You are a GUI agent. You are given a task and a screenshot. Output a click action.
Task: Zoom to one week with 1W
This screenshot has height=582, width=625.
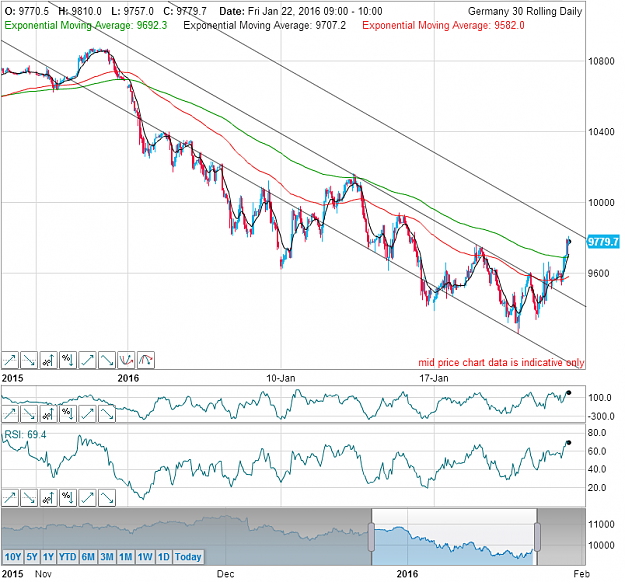tap(145, 556)
